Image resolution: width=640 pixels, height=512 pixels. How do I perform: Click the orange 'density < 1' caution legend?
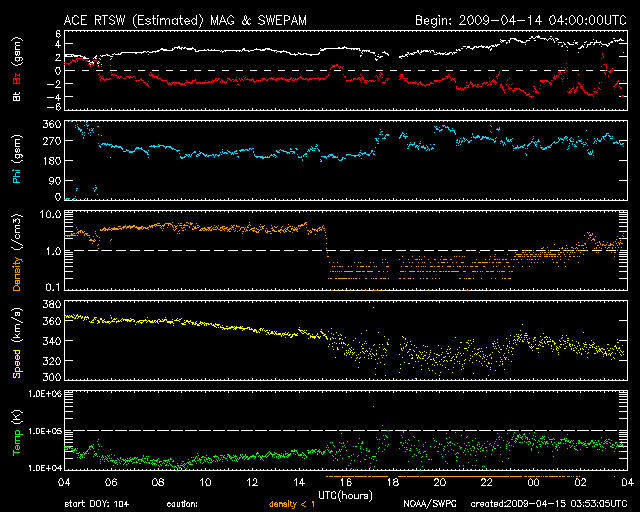pos(290,504)
